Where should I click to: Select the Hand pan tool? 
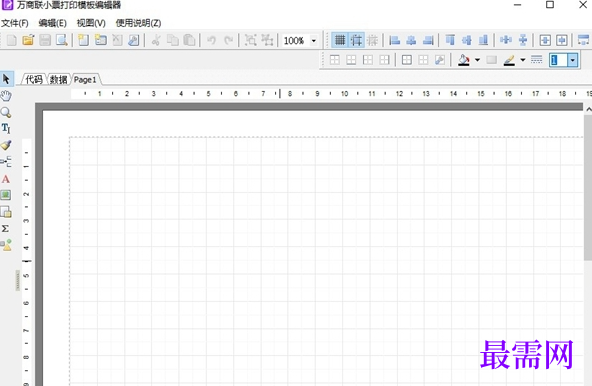[6, 96]
